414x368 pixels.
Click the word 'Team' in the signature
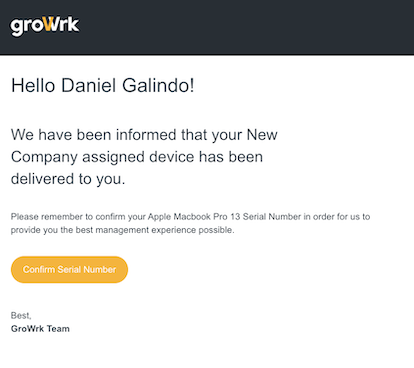click(x=58, y=329)
